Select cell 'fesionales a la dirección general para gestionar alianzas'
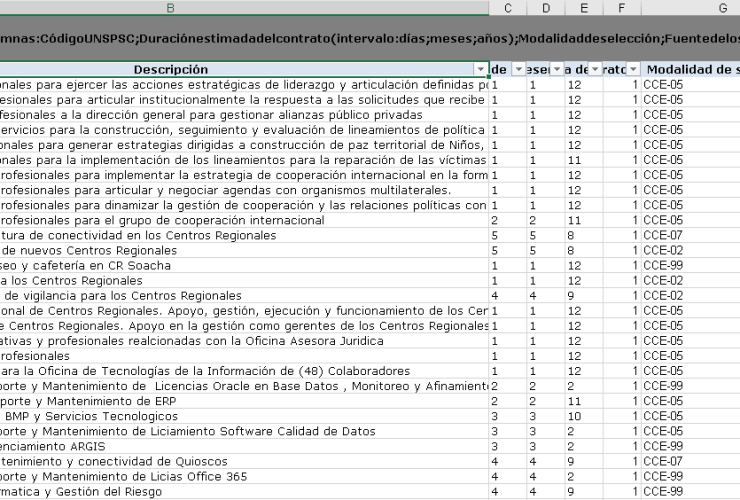Image resolution: width=740 pixels, height=500 pixels. [244, 115]
